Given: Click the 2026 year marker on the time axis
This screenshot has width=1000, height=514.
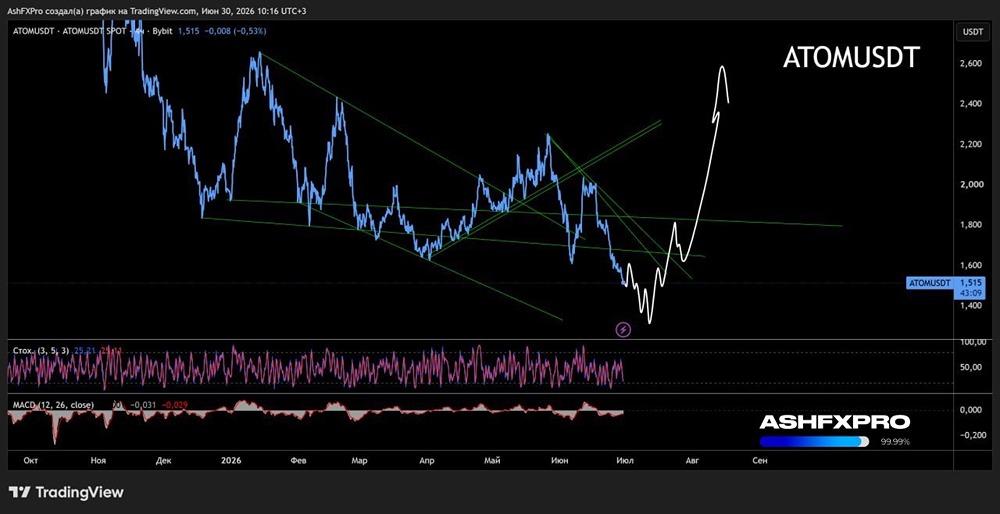Looking at the screenshot, I should pyautogui.click(x=231, y=460).
